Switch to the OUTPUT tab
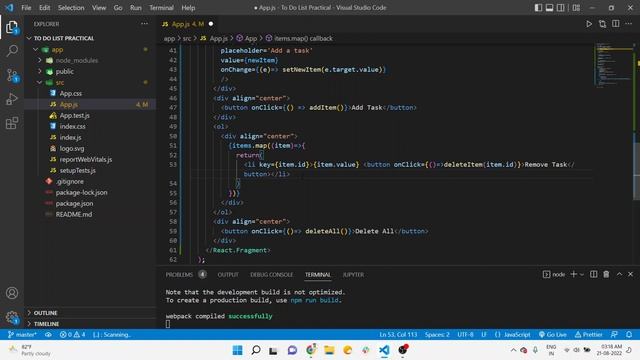The width and height of the screenshot is (640, 360). 228,275
